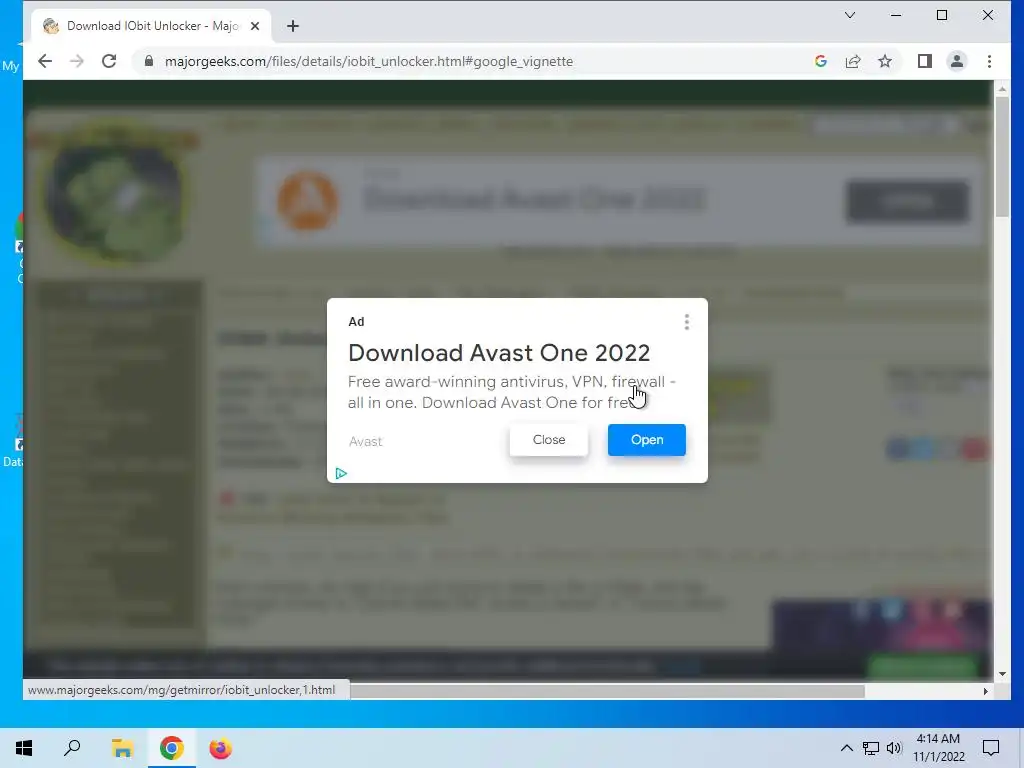Open File Explorer from taskbar
Image resolution: width=1024 pixels, height=768 pixels.
[122, 748]
